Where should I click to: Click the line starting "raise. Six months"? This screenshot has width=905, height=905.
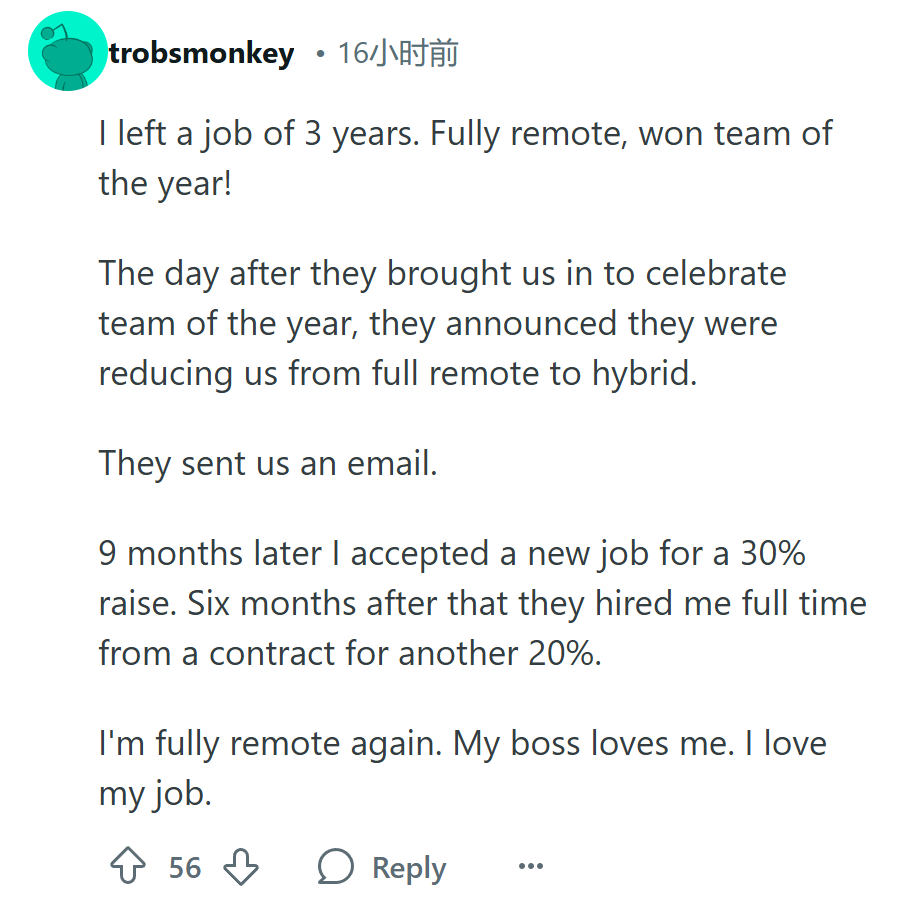(483, 604)
